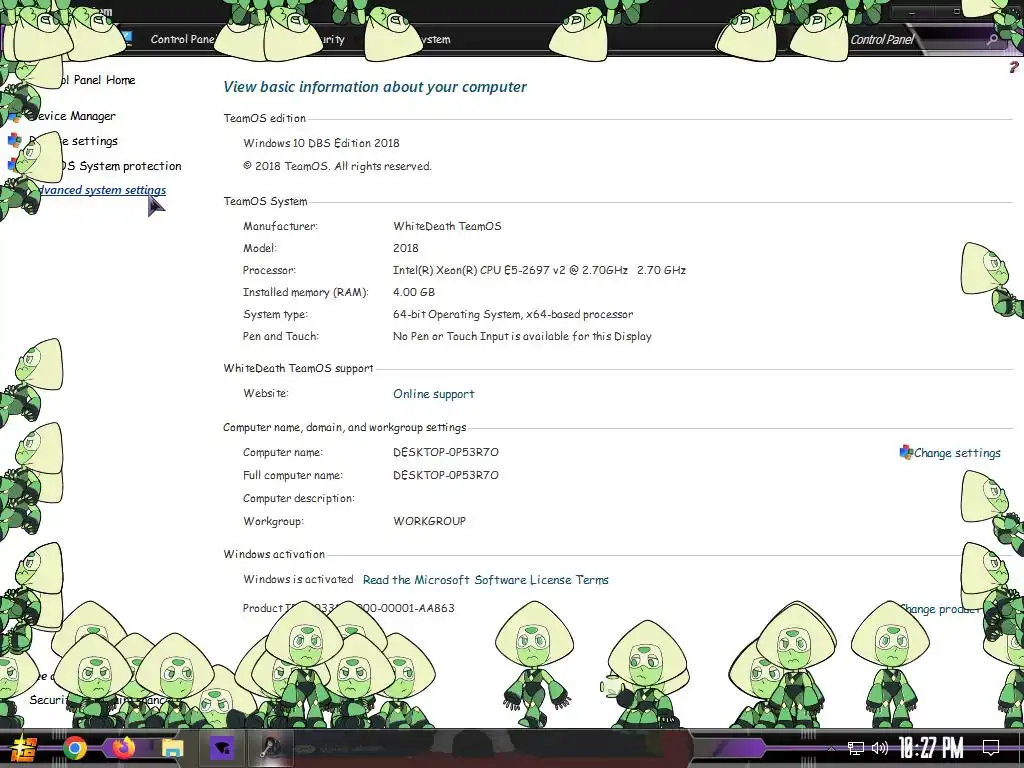Click the search magnifier icon
The image size is (1024, 768).
click(992, 40)
